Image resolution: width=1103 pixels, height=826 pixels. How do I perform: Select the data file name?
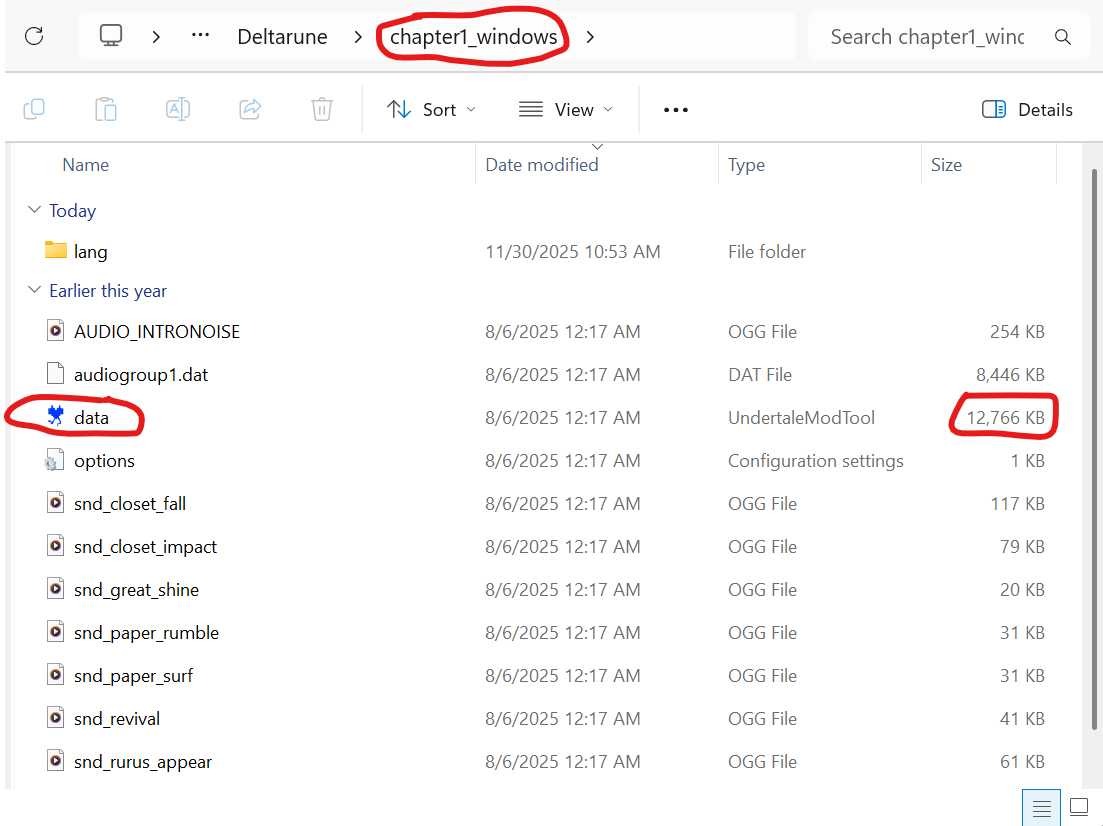click(91, 418)
